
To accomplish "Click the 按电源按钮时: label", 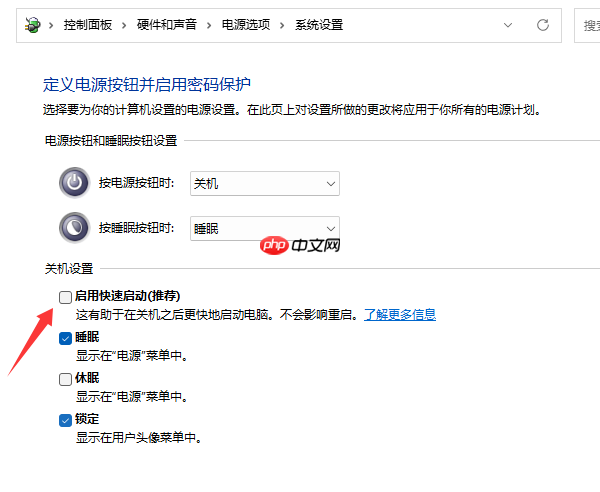I will 137,183.
